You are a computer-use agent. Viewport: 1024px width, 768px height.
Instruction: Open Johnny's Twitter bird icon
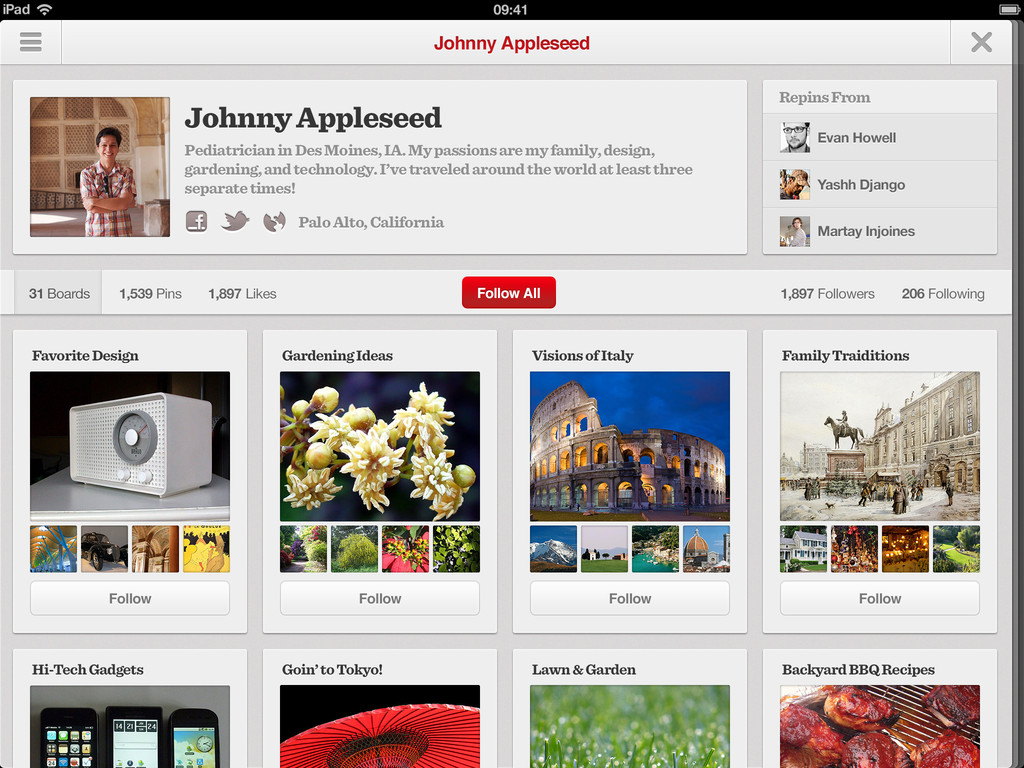[235, 221]
